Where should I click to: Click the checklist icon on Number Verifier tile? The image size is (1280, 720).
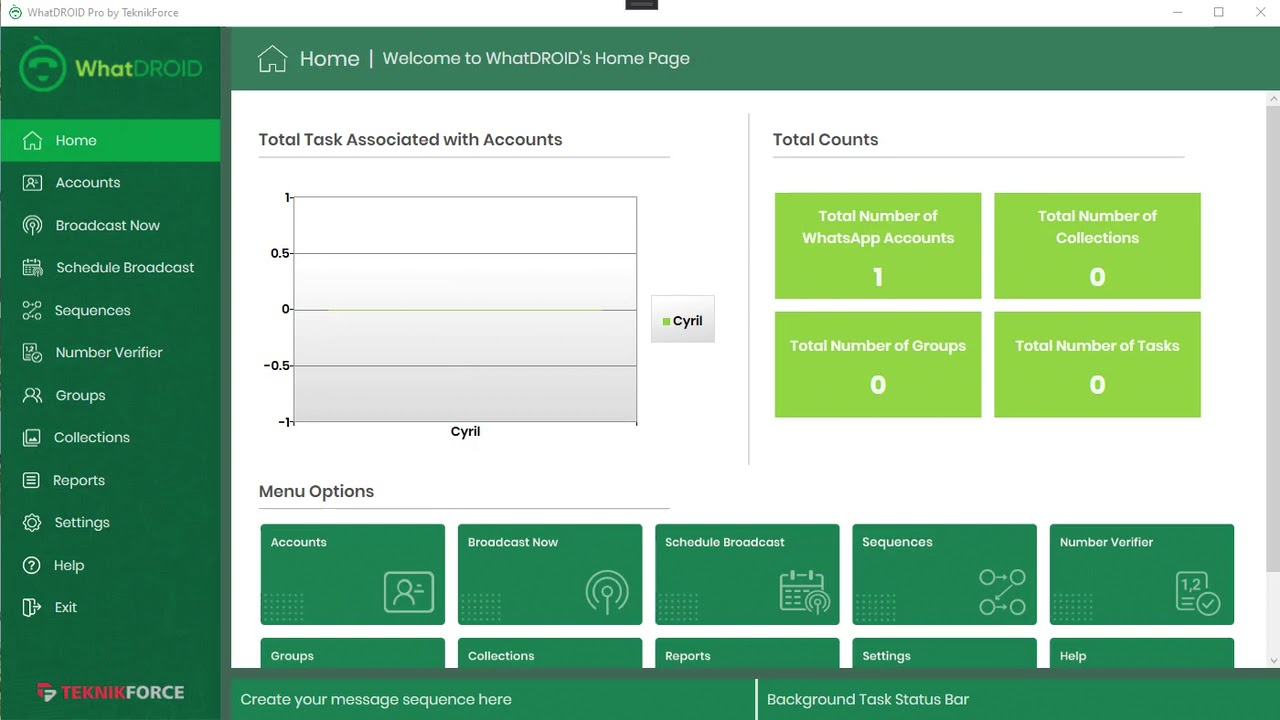pos(1198,592)
